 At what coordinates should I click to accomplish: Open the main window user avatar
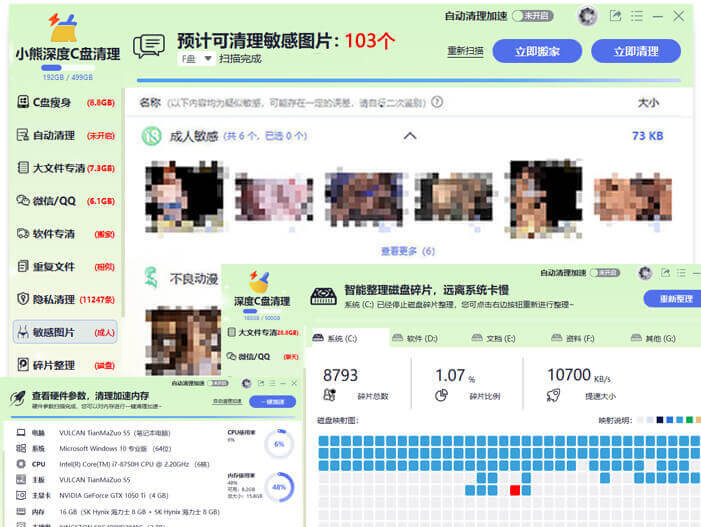[587, 17]
